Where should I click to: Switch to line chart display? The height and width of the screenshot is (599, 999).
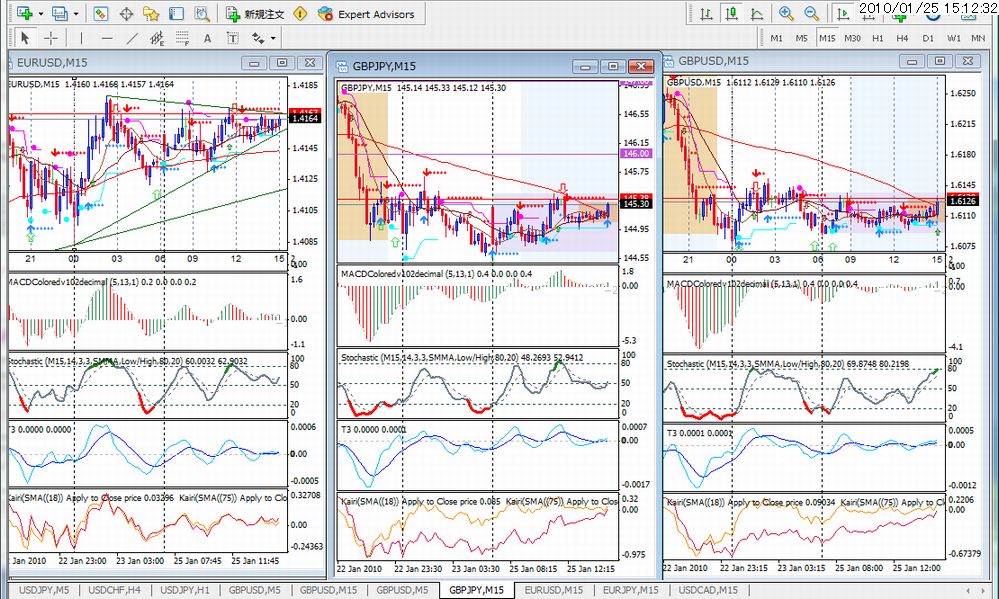[x=756, y=13]
